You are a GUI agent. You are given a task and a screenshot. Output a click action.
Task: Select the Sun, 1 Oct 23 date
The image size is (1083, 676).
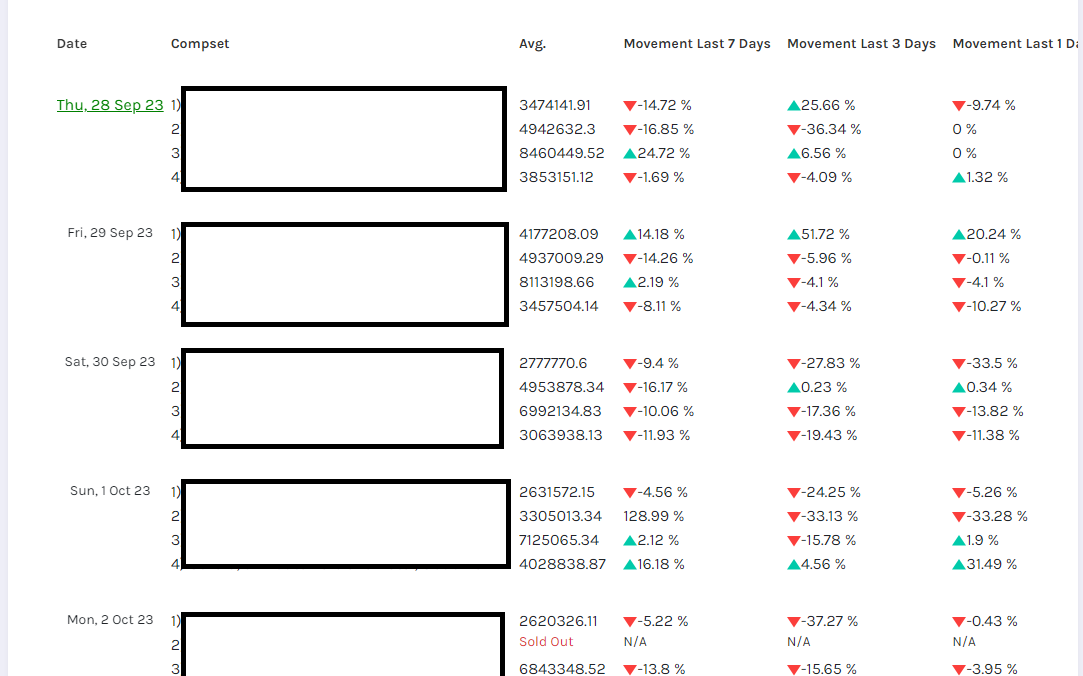click(110, 491)
